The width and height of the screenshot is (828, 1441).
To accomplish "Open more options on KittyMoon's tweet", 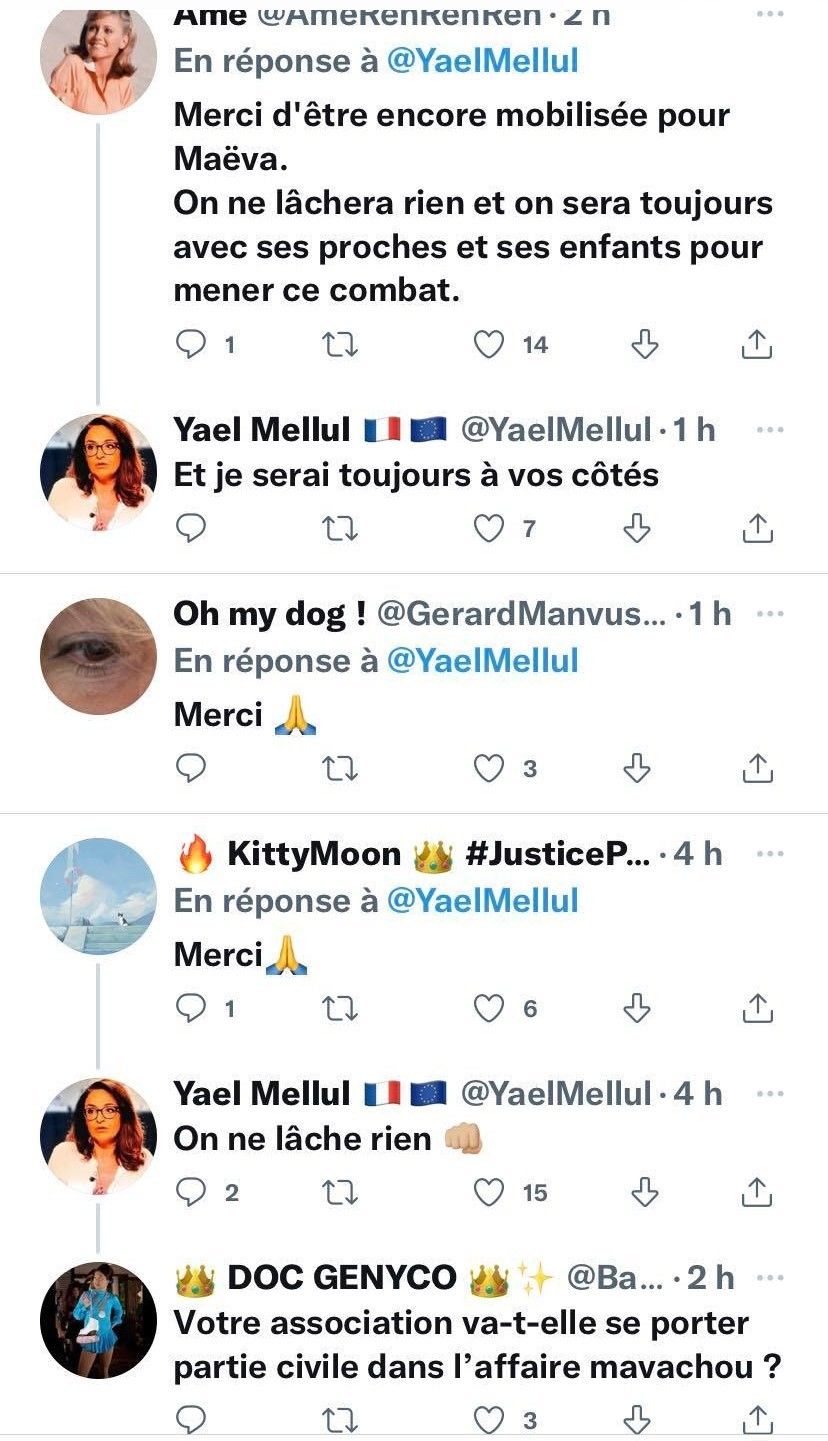I will 770,854.
